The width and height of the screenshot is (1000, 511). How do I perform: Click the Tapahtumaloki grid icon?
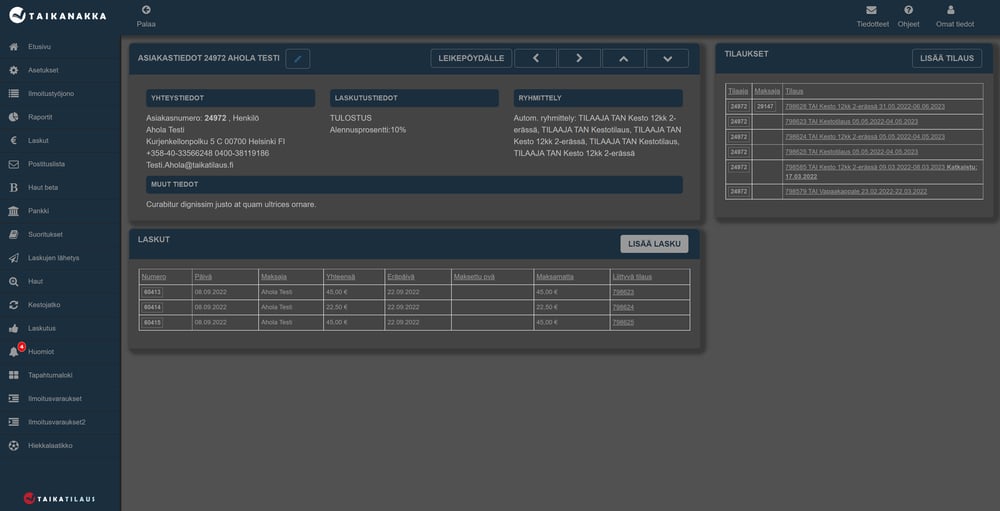pyautogui.click(x=13, y=375)
